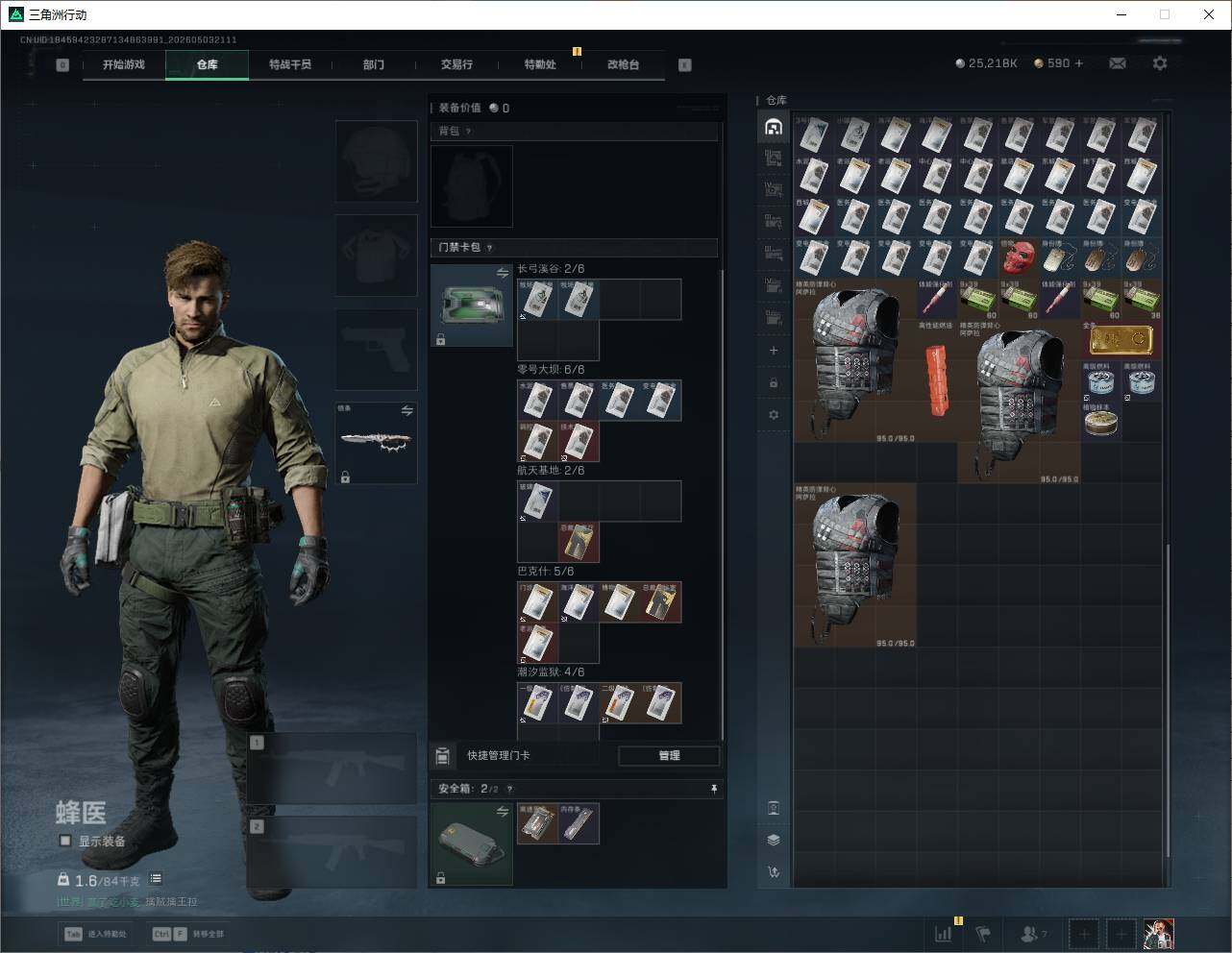Click the safe-like icon above the layers icon
Viewport: 1232px width, 953px height.
click(774, 808)
